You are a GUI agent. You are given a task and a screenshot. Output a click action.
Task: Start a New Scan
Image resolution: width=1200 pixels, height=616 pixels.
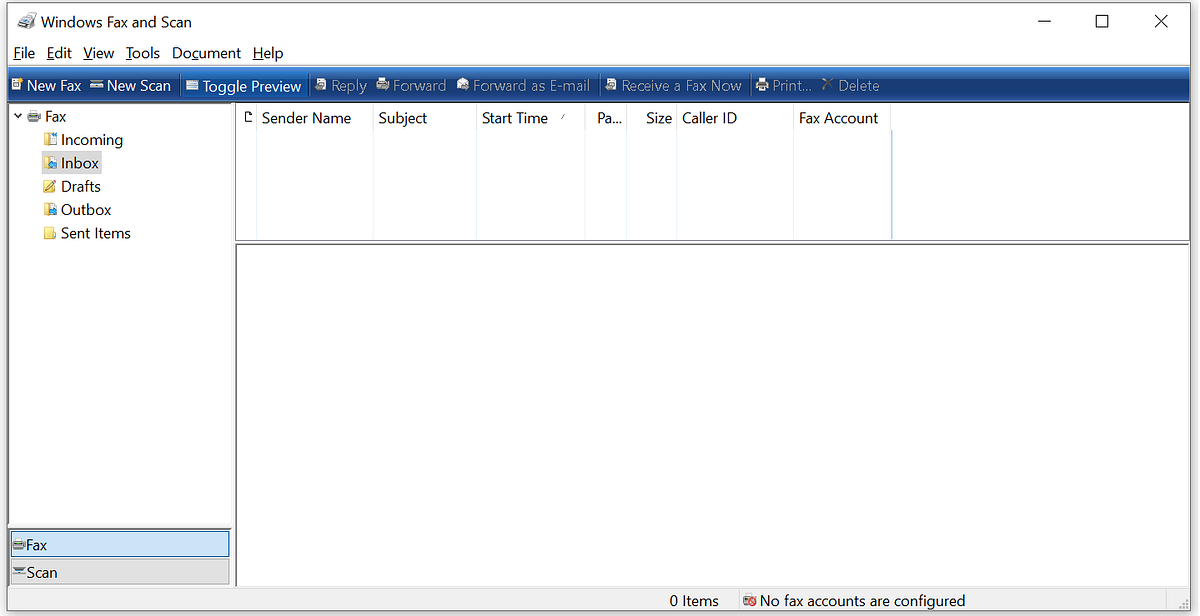point(130,85)
